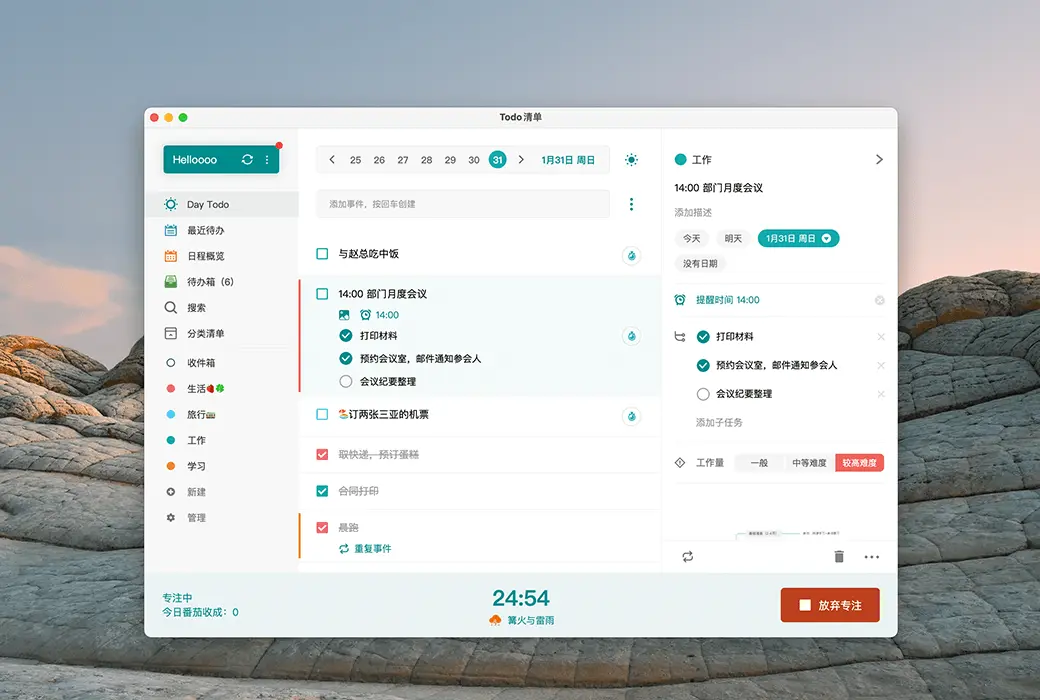Click the 添加事件 input field

point(462,204)
